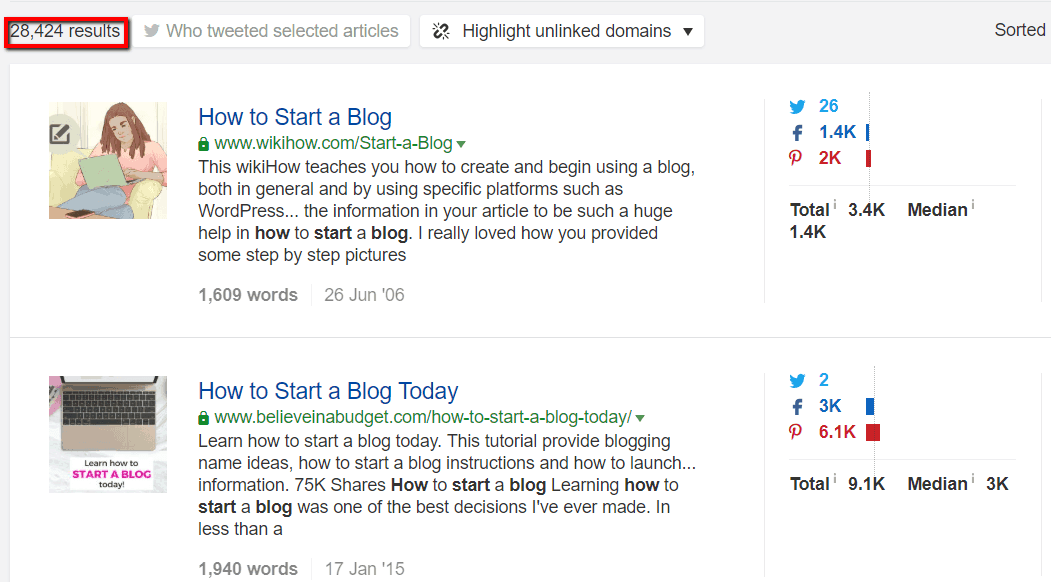Screen dimensions: 1051x582
Task: Click the unlinked-domains highlight icon
Action: 441,31
